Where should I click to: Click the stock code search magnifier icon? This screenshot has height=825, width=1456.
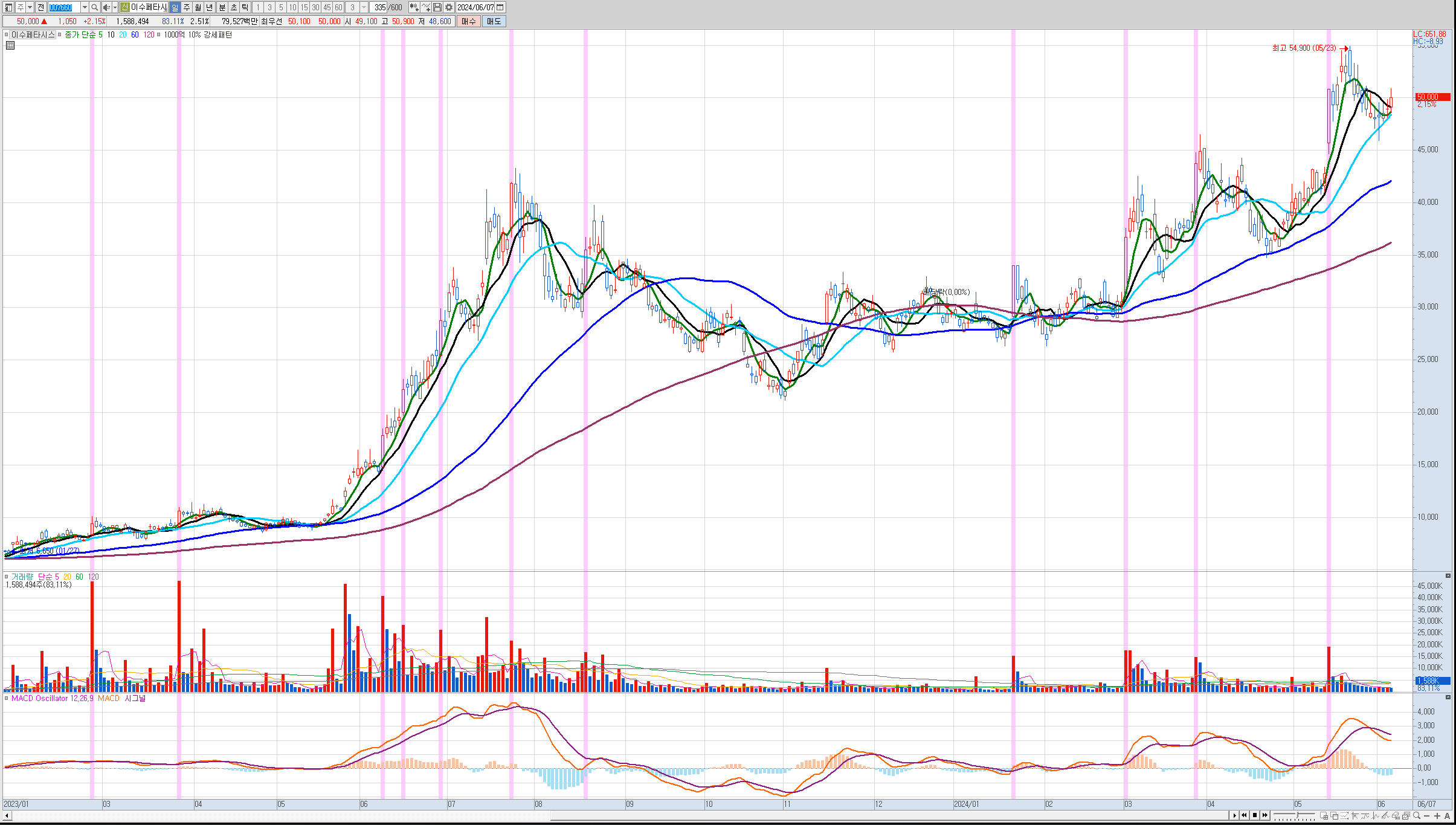[95, 7]
